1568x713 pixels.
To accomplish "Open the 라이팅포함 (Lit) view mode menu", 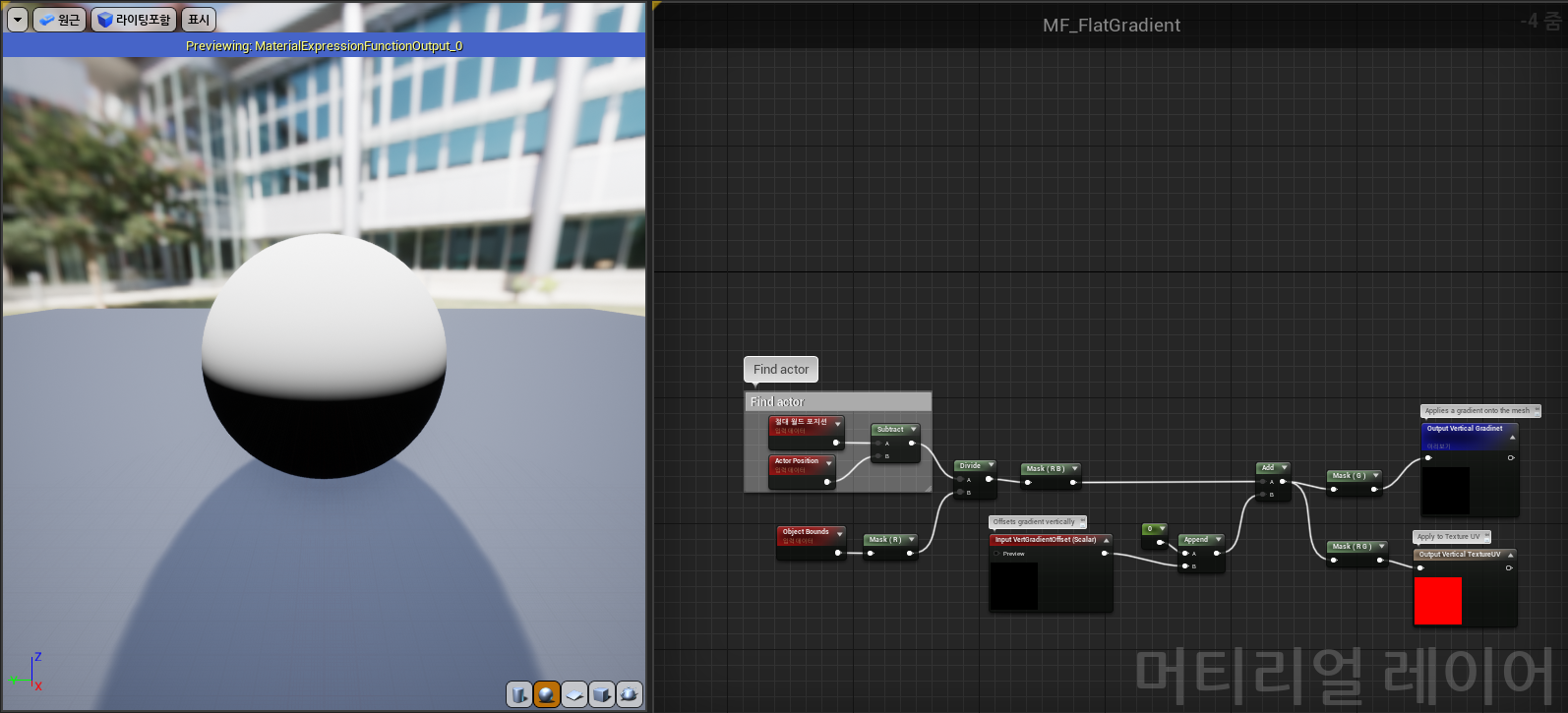I will coord(134,20).
